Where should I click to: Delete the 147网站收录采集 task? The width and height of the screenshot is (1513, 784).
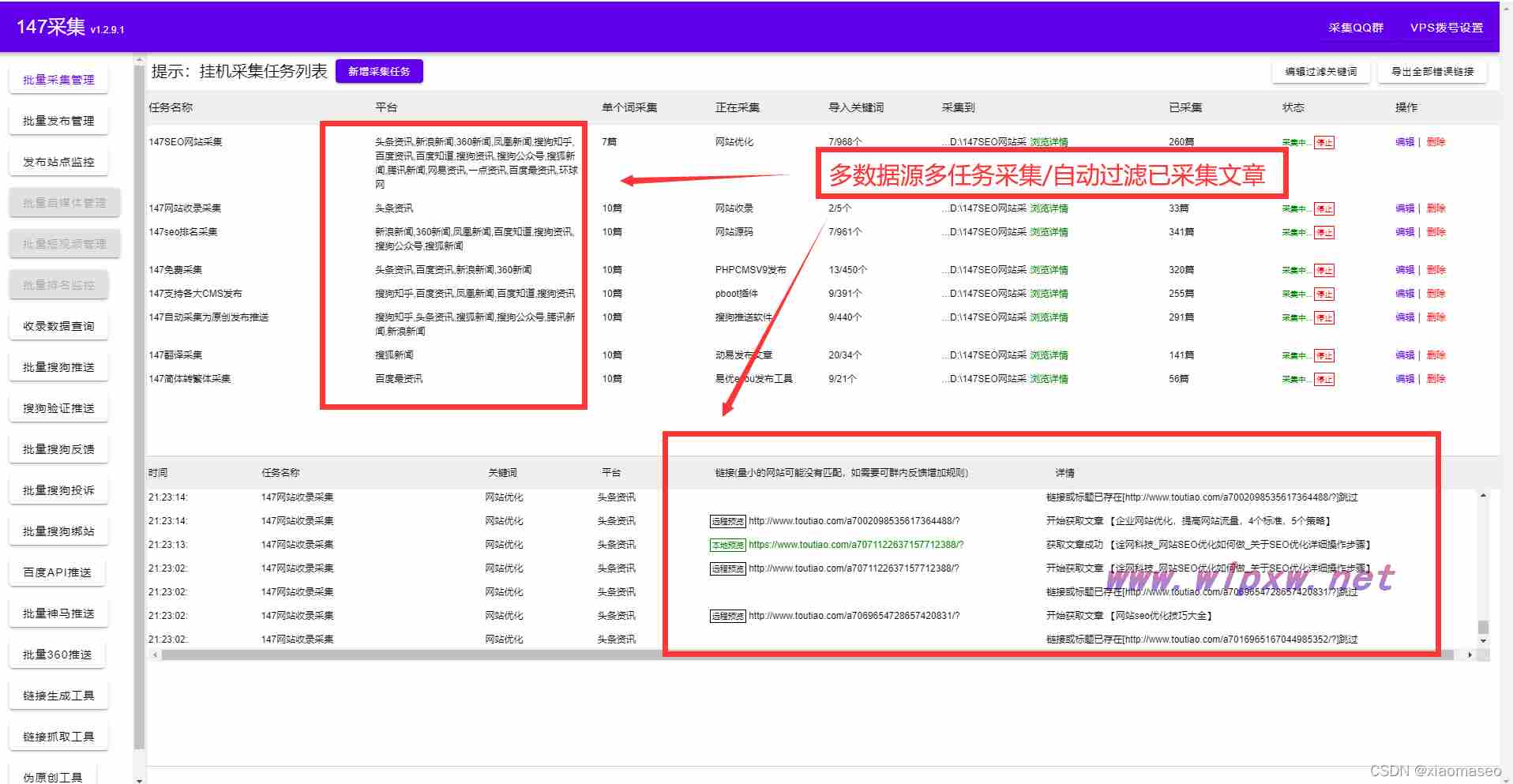point(1436,208)
